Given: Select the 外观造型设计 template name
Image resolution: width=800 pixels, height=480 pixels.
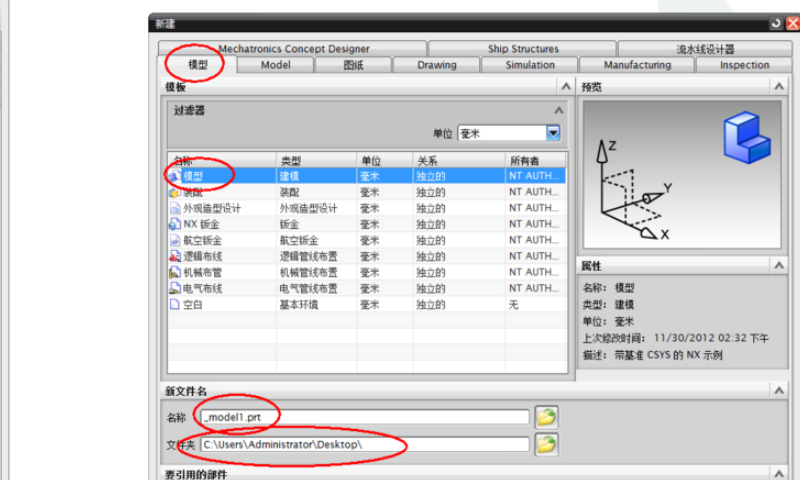Looking at the screenshot, I should [212, 208].
